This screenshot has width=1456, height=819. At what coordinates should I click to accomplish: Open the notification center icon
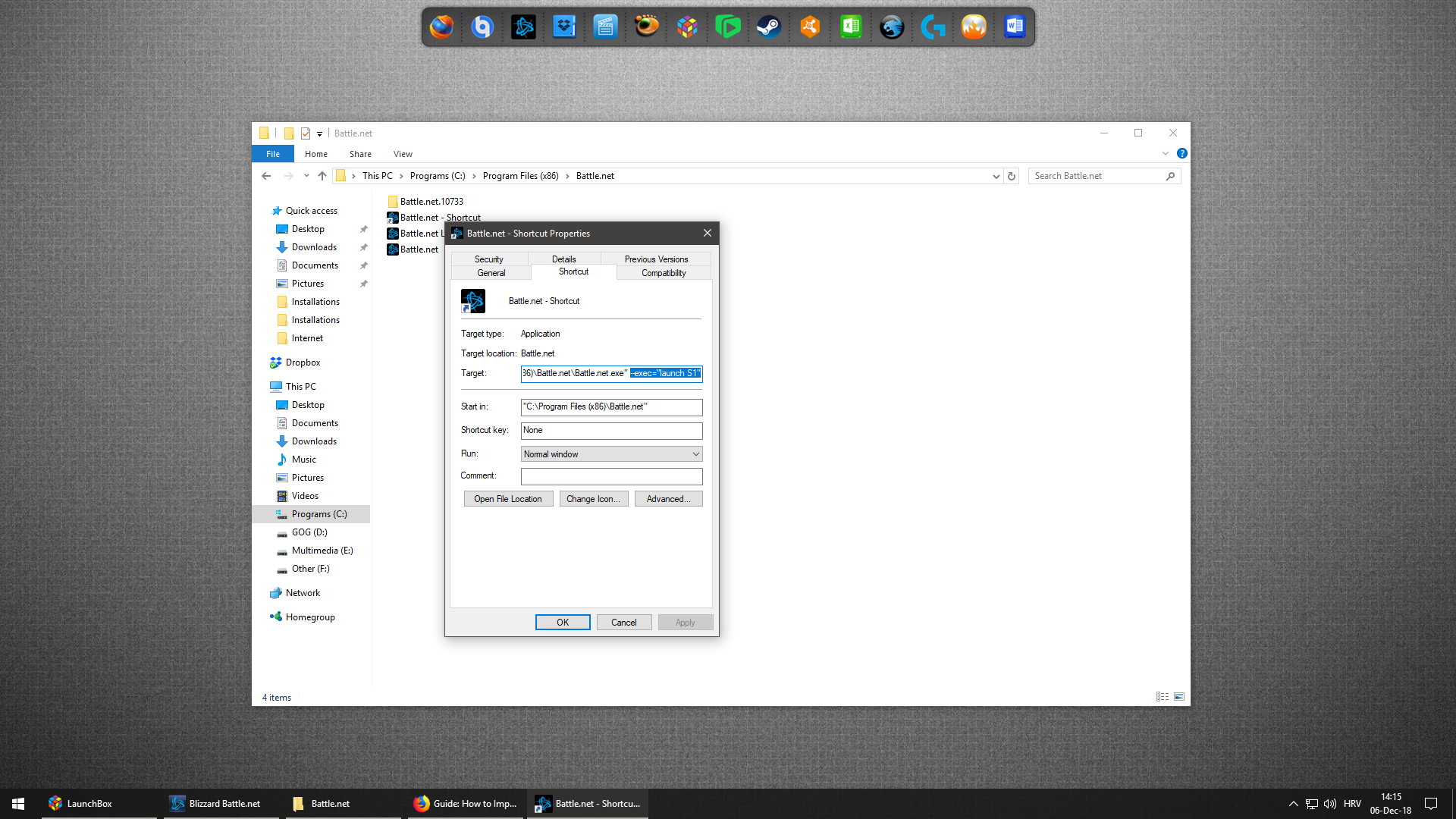1431,804
